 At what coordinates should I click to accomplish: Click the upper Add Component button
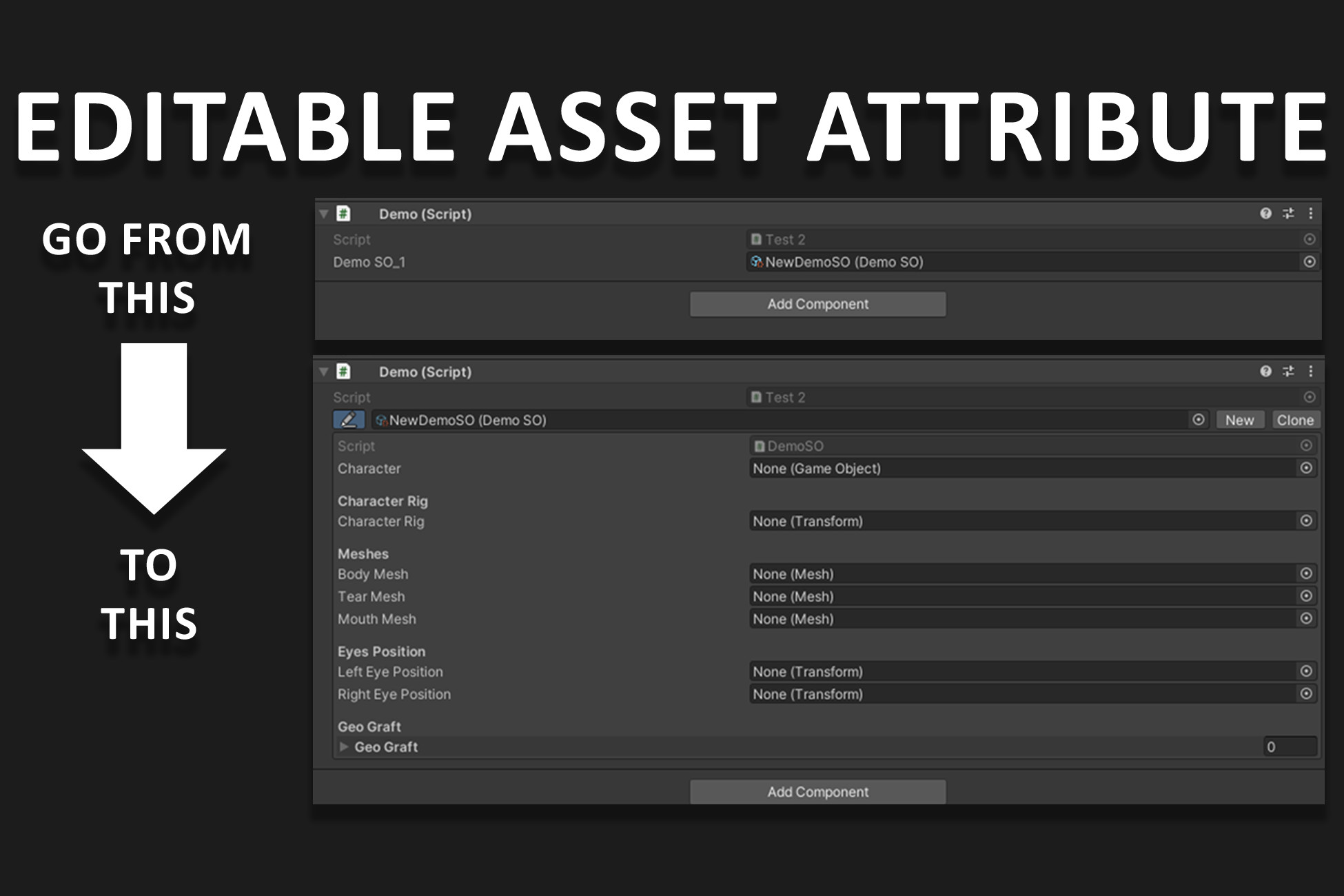(x=817, y=304)
